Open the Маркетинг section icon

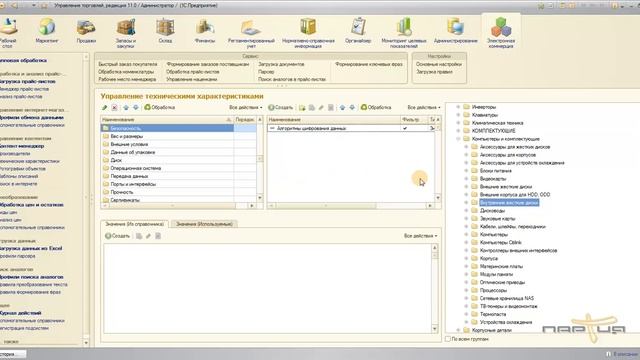point(47,31)
